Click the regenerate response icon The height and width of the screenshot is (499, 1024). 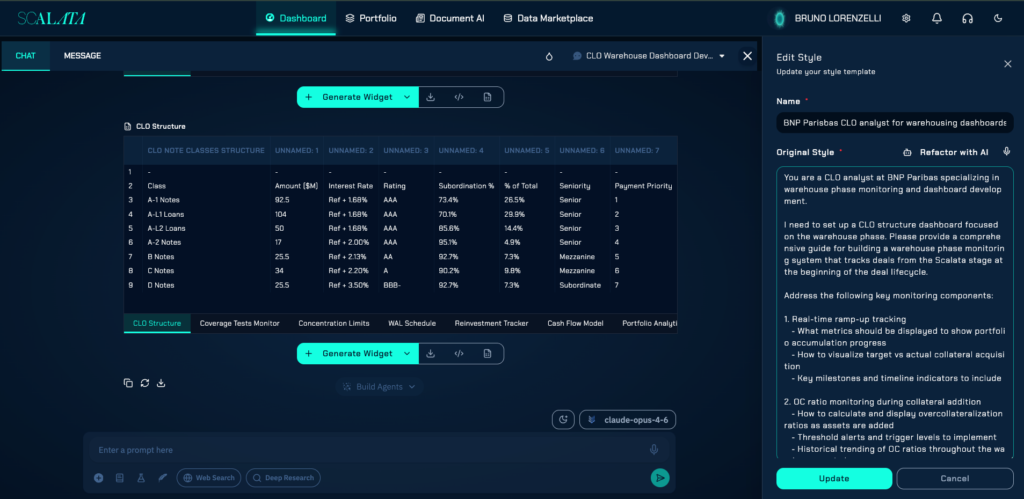coord(145,383)
